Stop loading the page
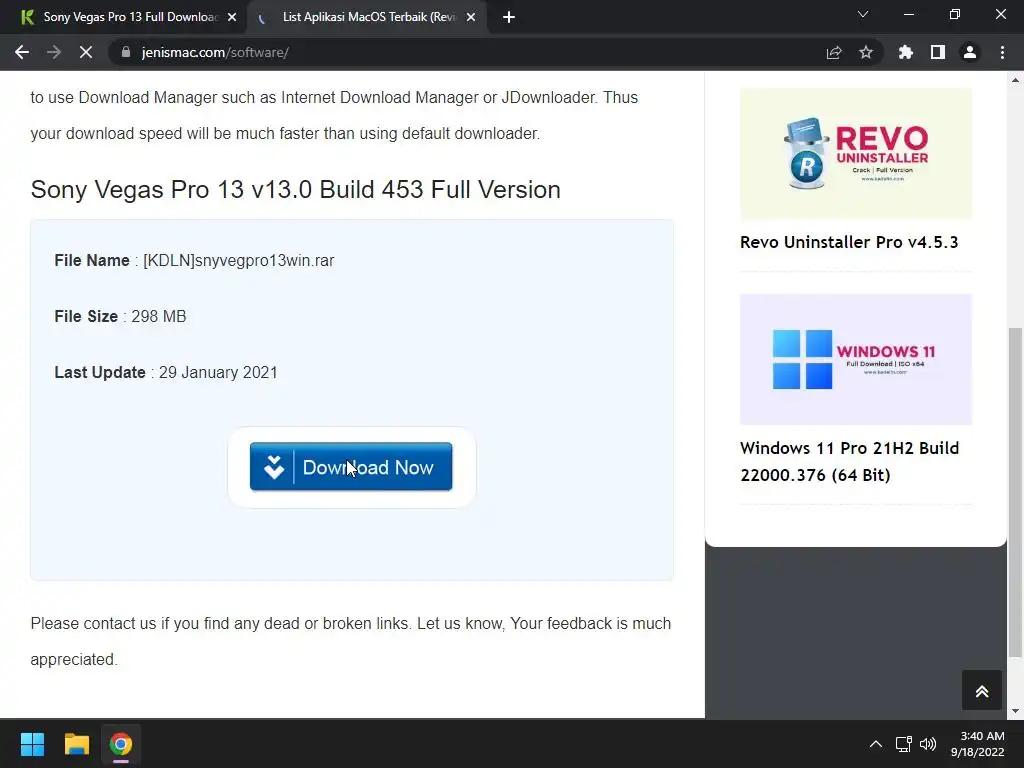The image size is (1024, 768). (86, 52)
